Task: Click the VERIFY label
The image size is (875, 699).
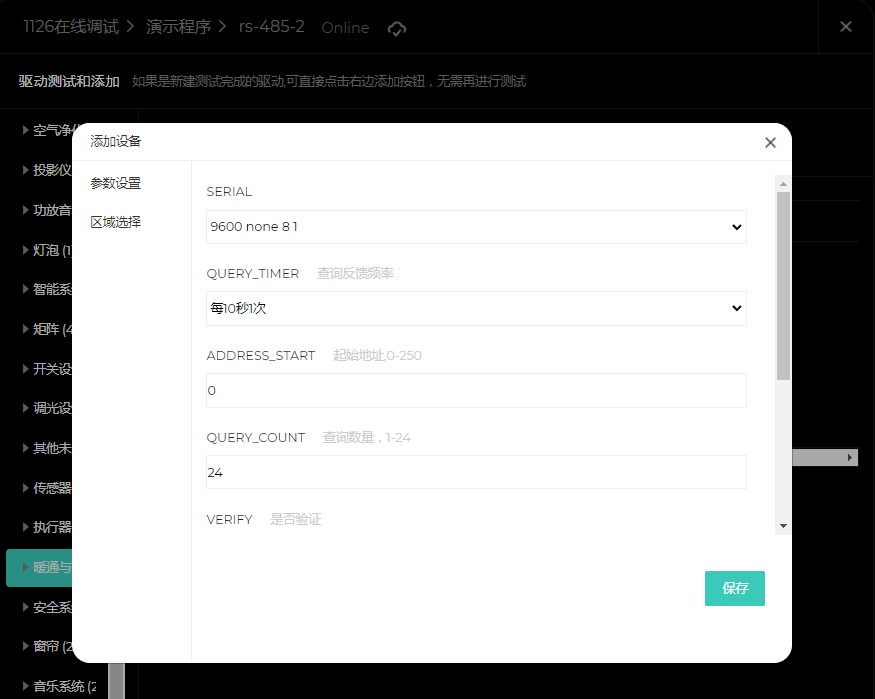Action: [229, 520]
